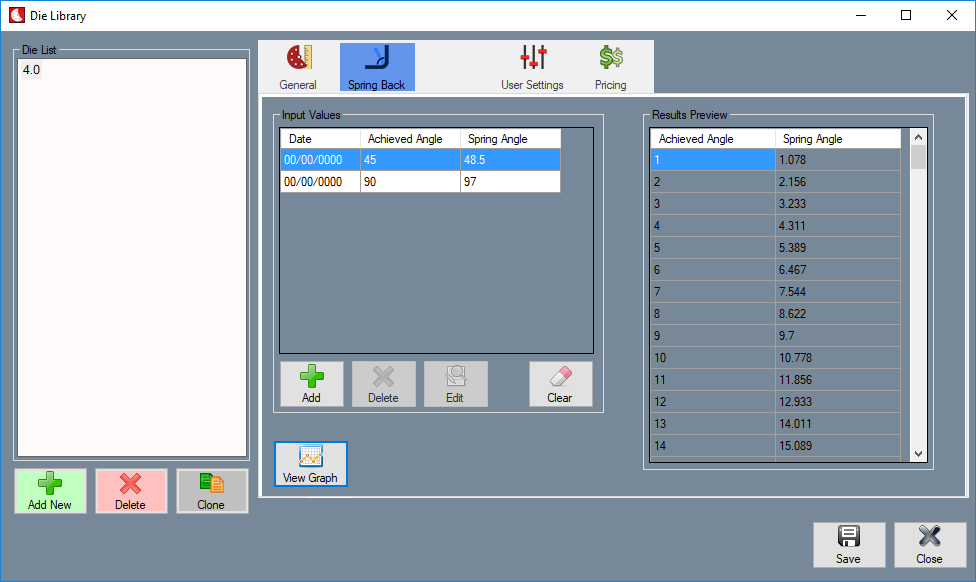976x582 pixels.
Task: Open the General tab
Action: [298, 68]
